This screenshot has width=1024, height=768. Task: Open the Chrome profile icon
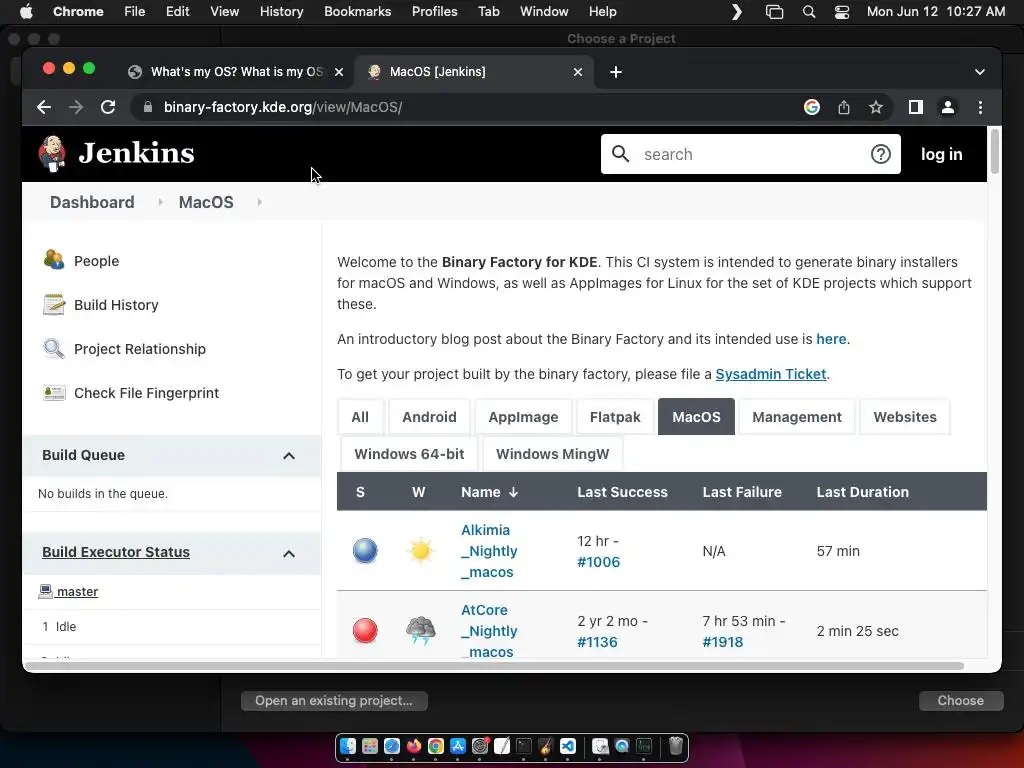point(948,107)
